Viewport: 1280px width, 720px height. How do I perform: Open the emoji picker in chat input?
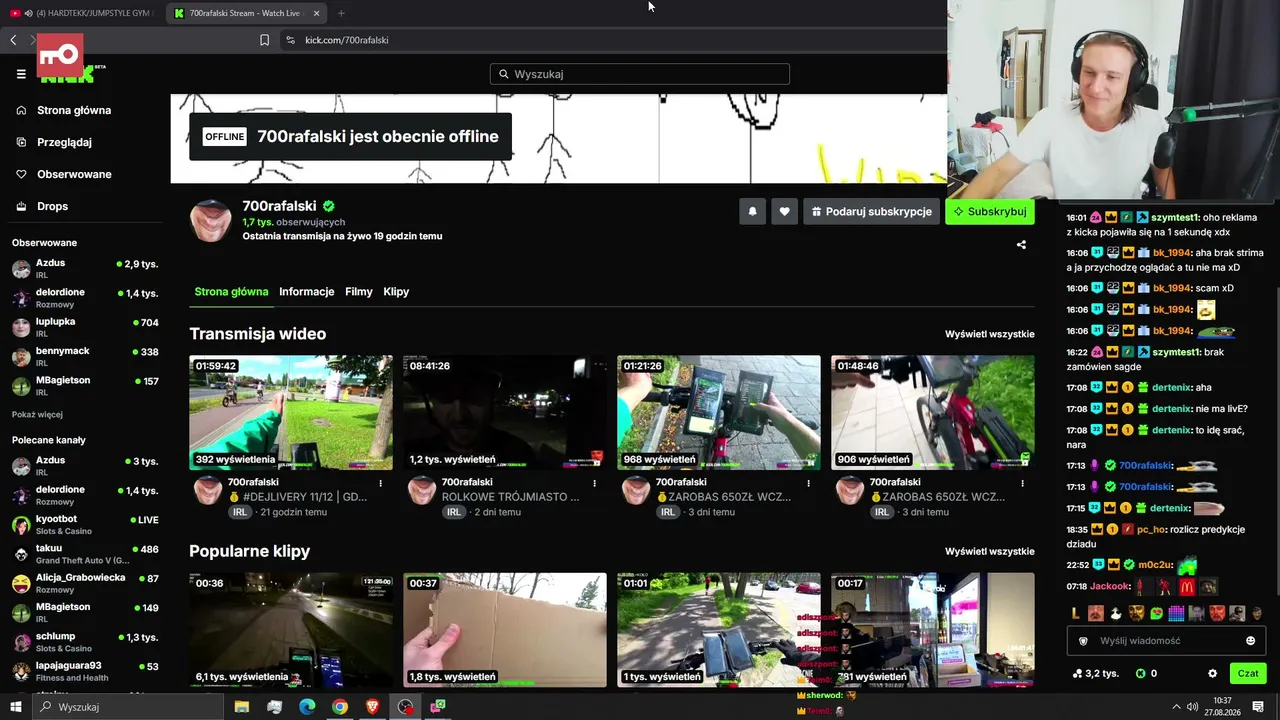coord(1250,641)
